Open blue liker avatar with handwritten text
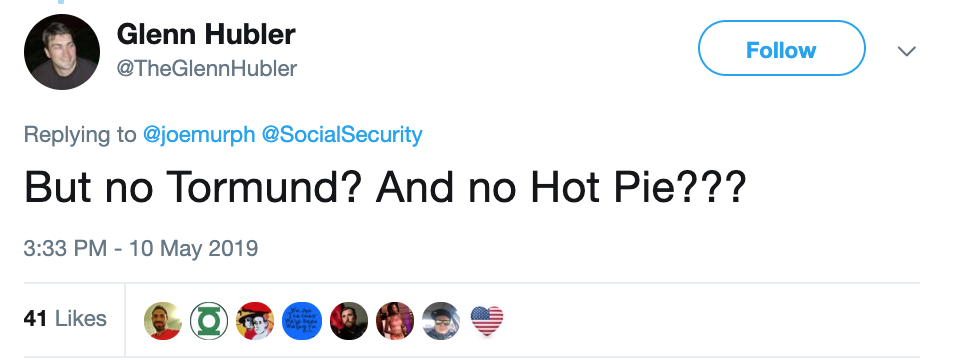The image size is (960, 360). (302, 321)
